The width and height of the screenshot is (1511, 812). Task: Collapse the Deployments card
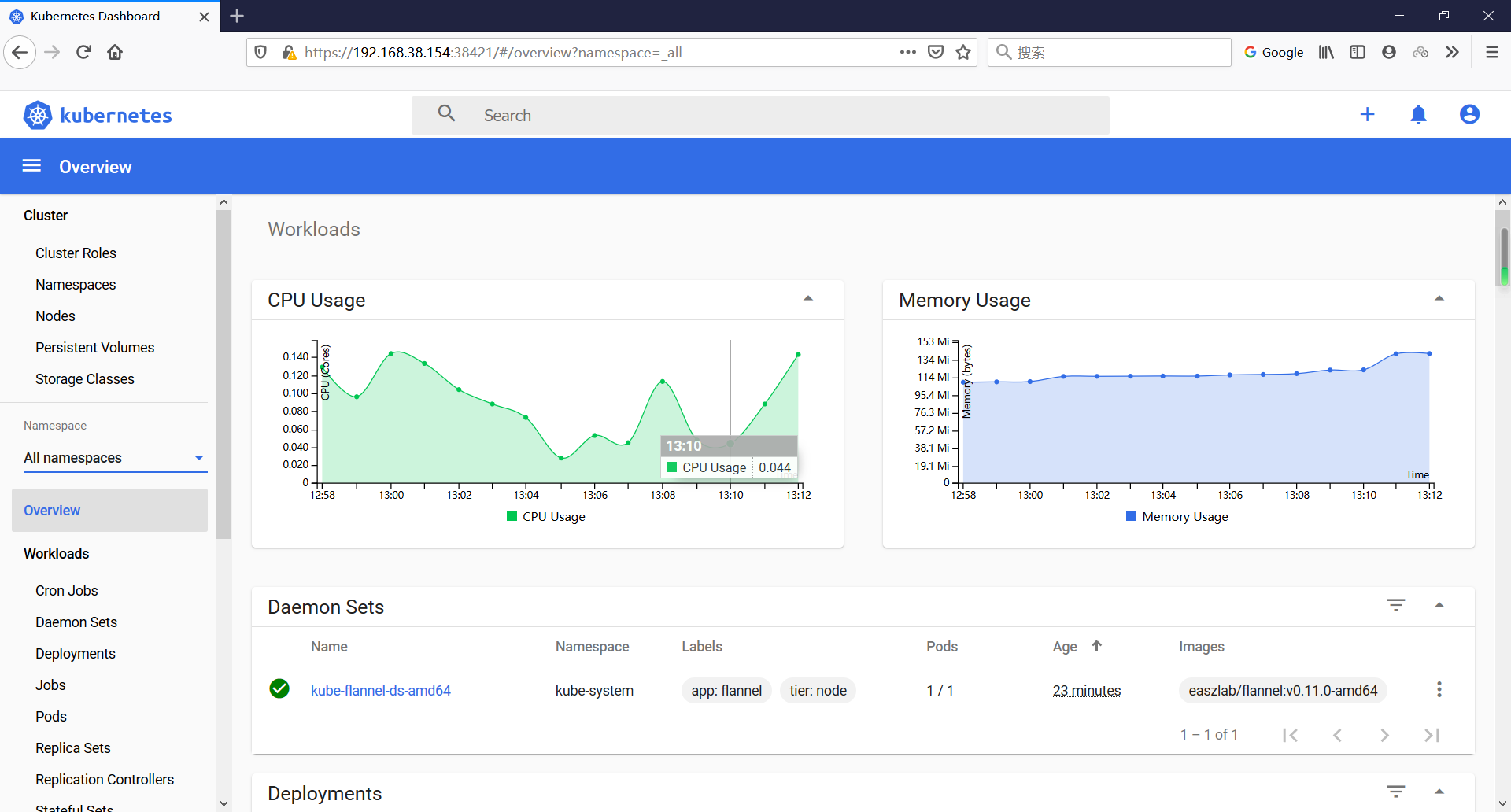click(1439, 792)
